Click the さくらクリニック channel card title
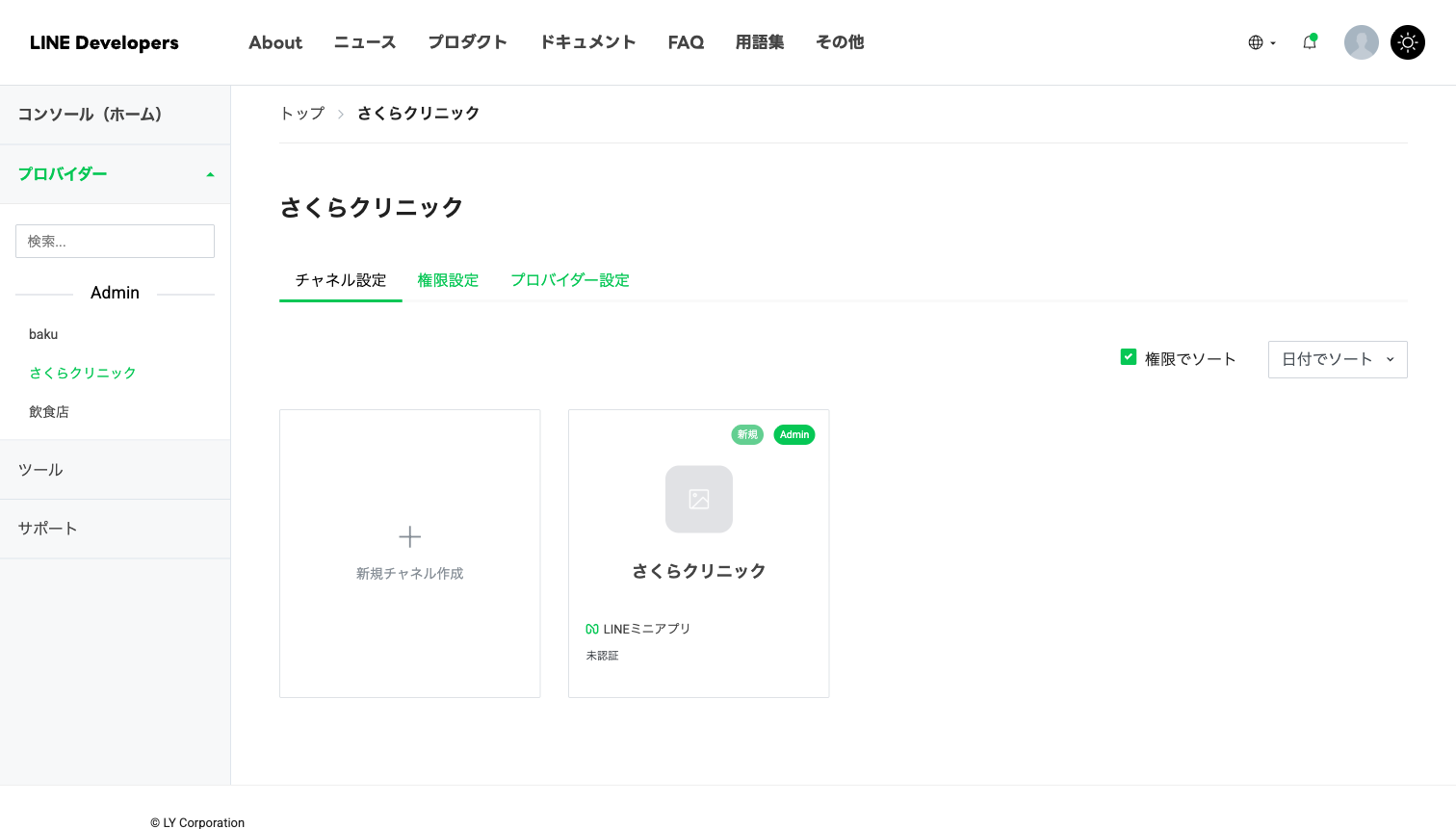Viewport: 1456px width, 829px height. pyautogui.click(x=699, y=571)
